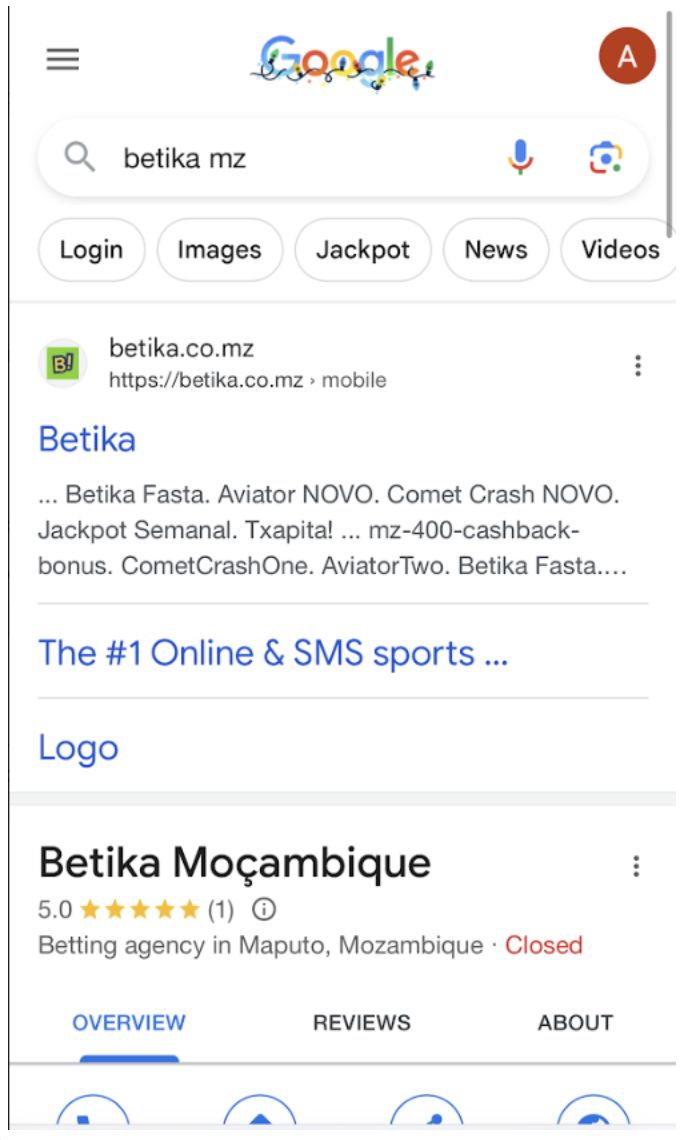Image resolution: width=683 pixels, height=1140 pixels.
Task: Switch to the About tab
Action: tap(575, 1022)
